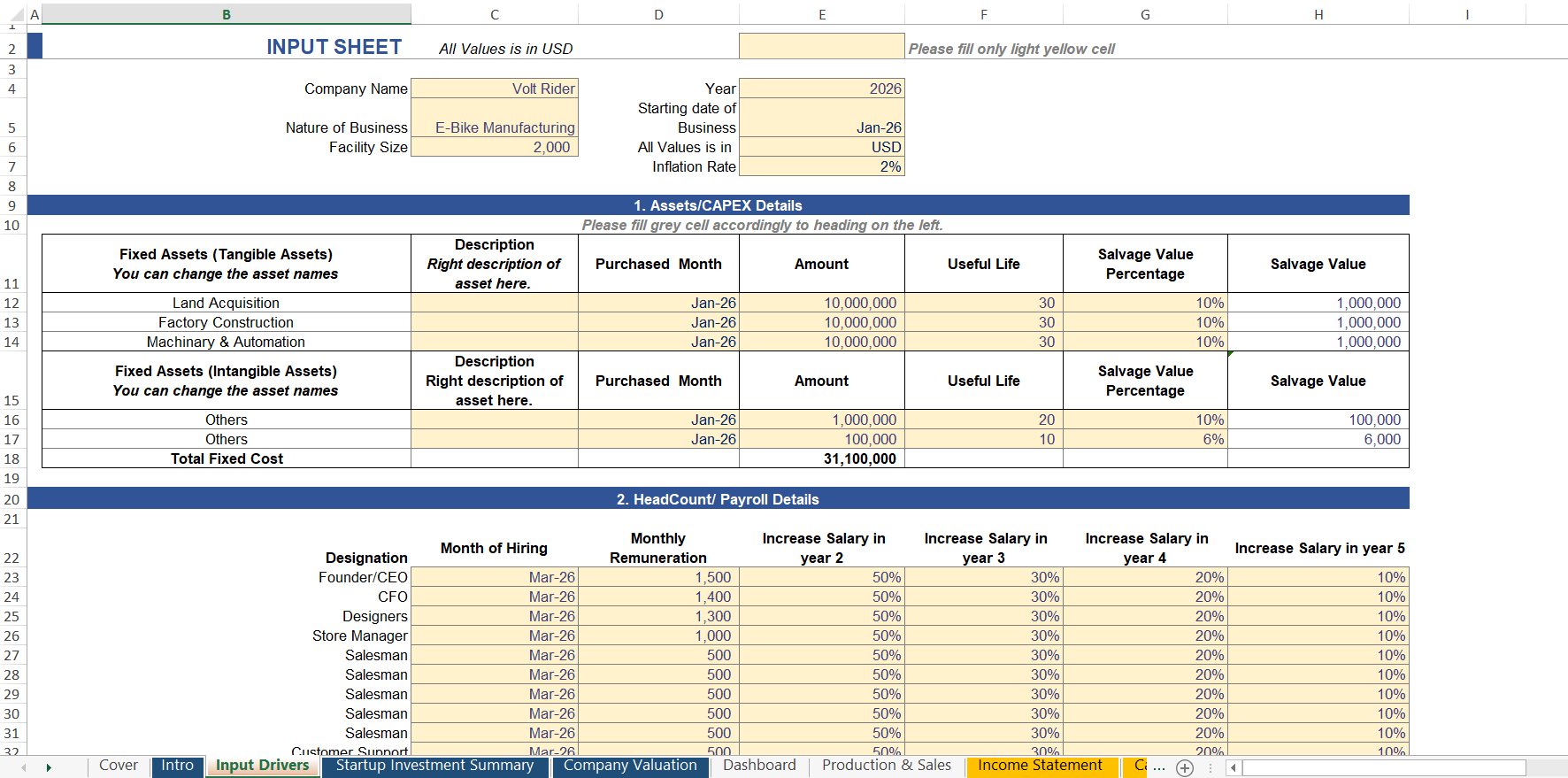The height and width of the screenshot is (778, 1568).
Task: Click the more sheets ellipsis
Action: click(x=1158, y=767)
